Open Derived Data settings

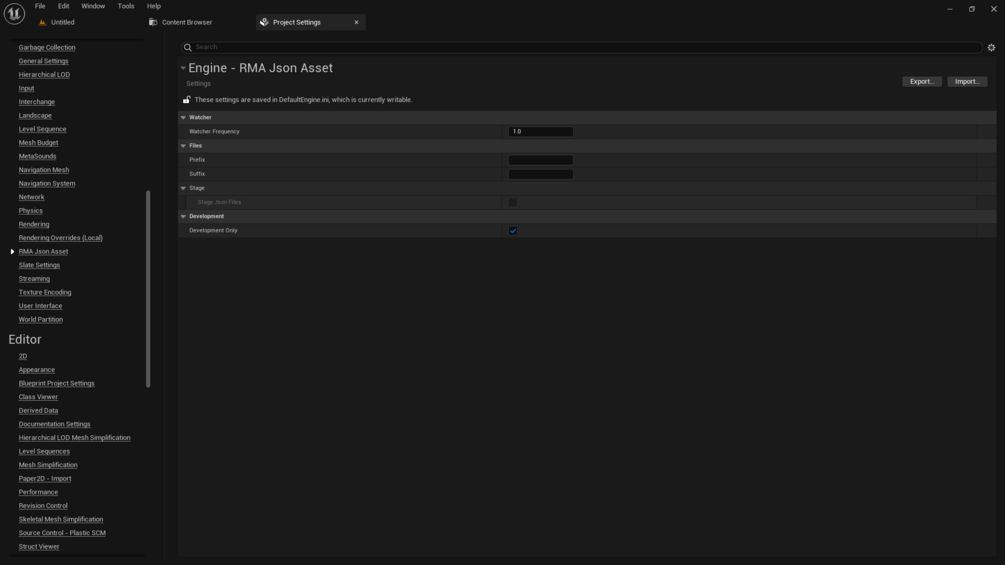point(38,411)
